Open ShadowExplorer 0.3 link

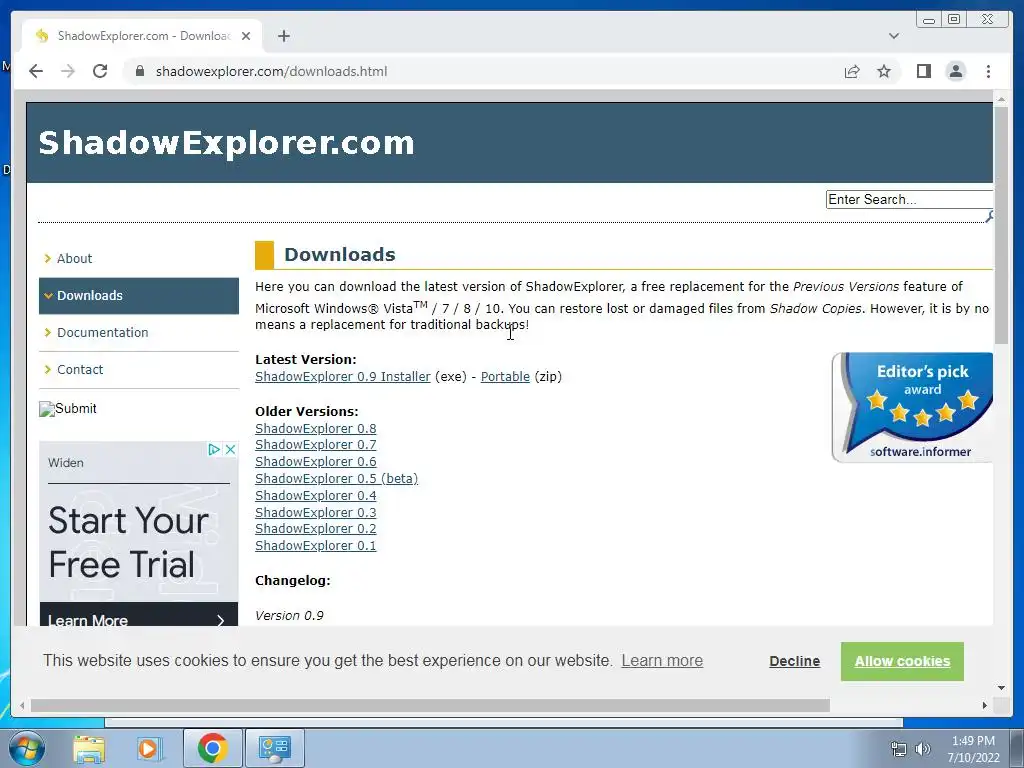coord(315,513)
